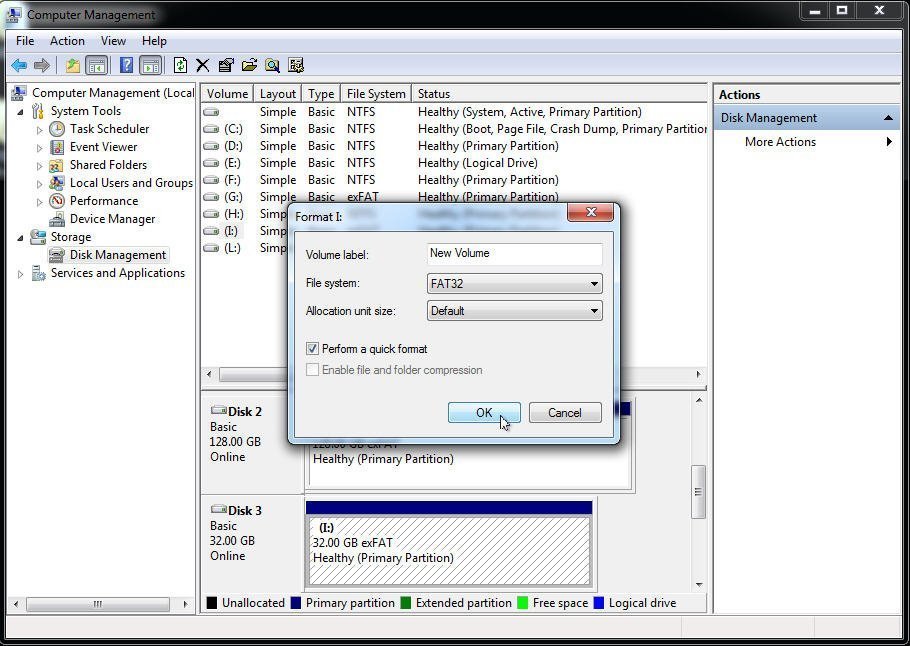
Task: Click the green Refresh toolbar icon
Action: [x=180, y=65]
